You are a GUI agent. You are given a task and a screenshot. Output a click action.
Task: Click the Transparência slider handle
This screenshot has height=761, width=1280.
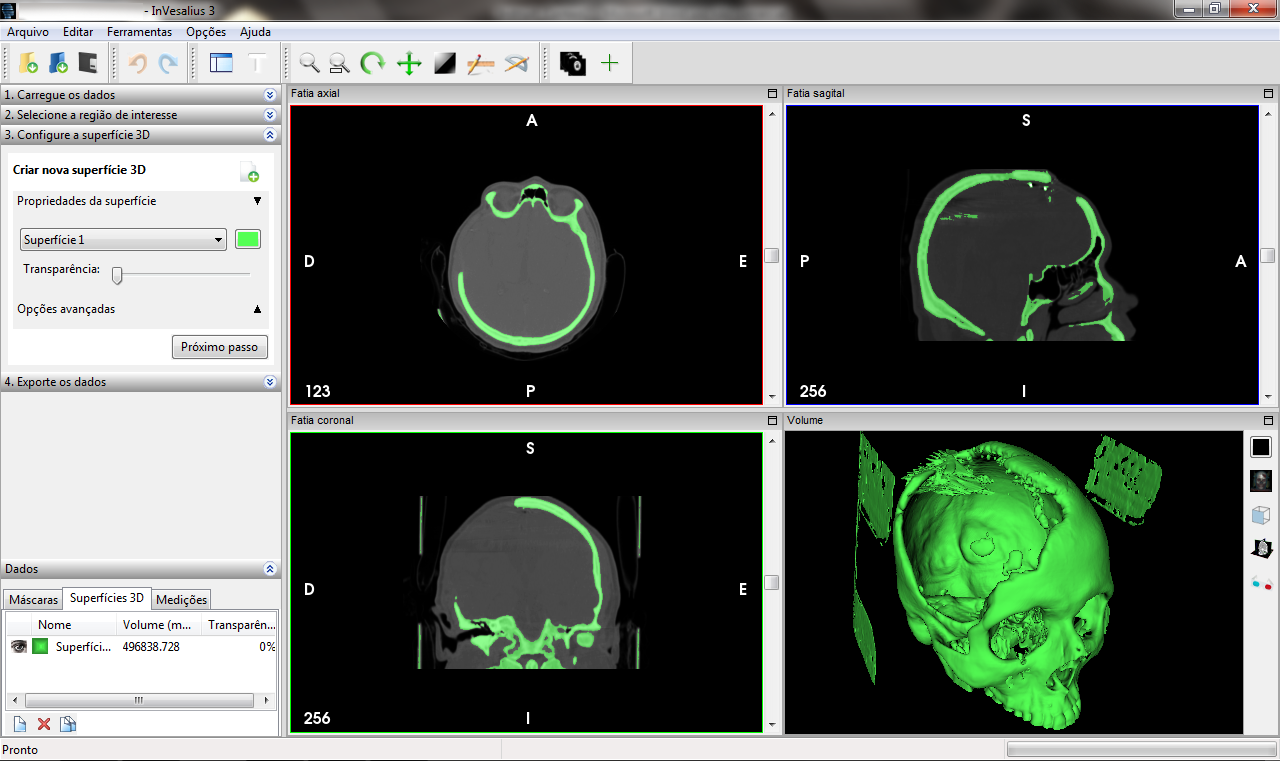click(117, 275)
